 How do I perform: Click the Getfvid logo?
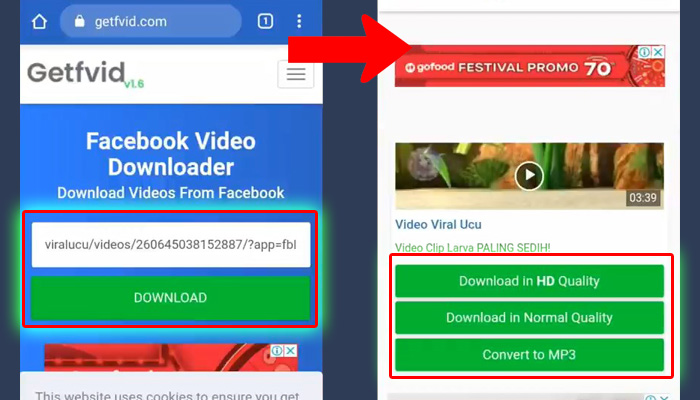(76, 73)
